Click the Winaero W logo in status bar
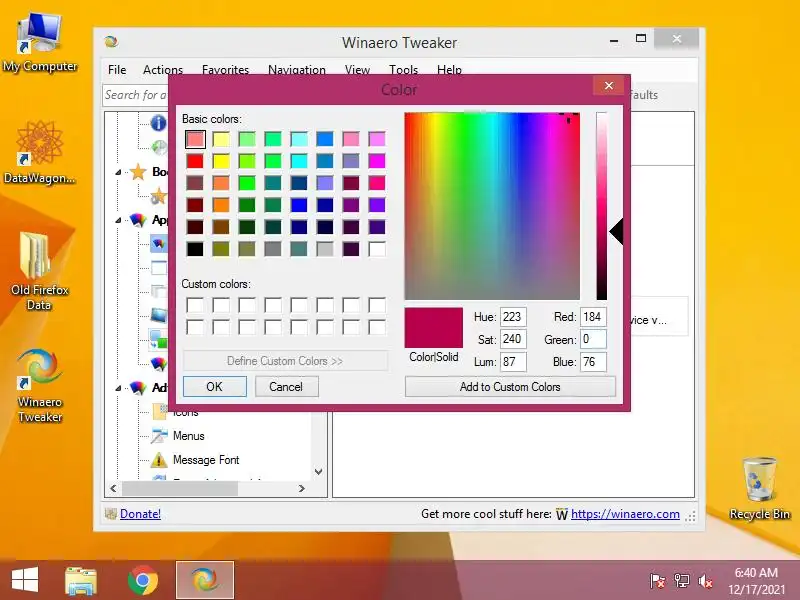The height and width of the screenshot is (600, 800). pos(562,514)
